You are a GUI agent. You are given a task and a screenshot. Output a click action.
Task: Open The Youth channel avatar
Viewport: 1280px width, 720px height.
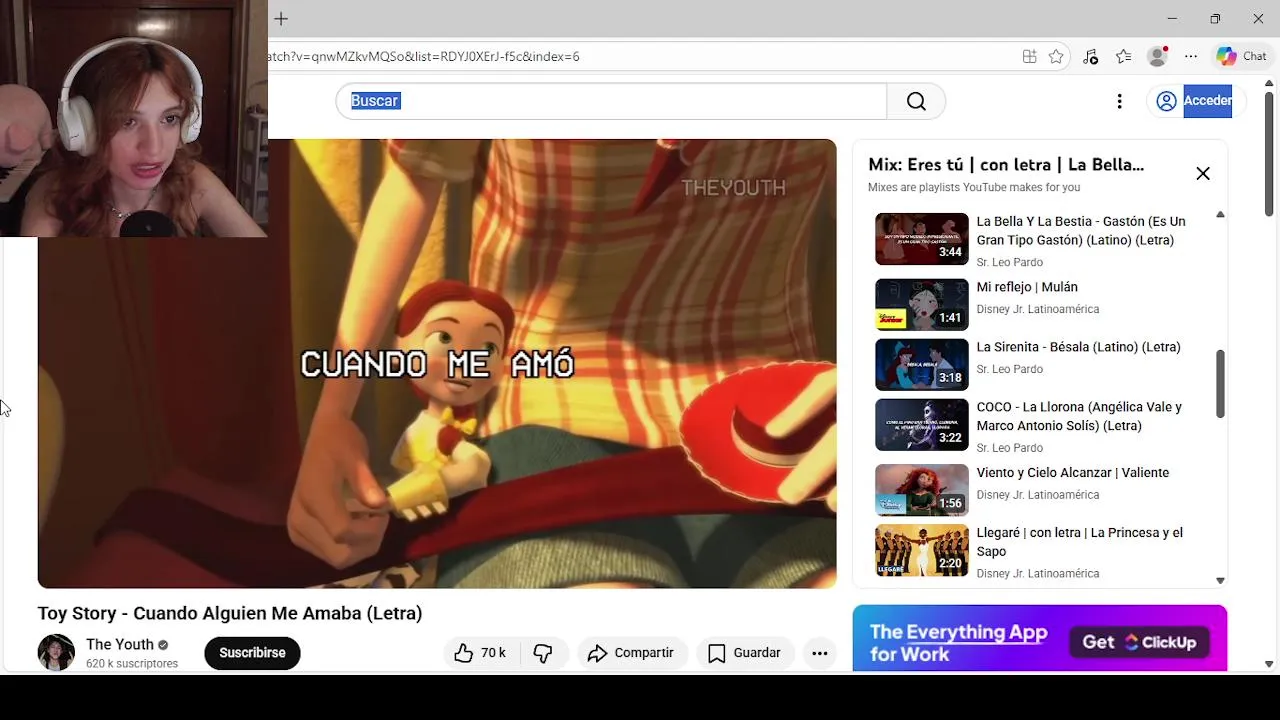pos(56,653)
